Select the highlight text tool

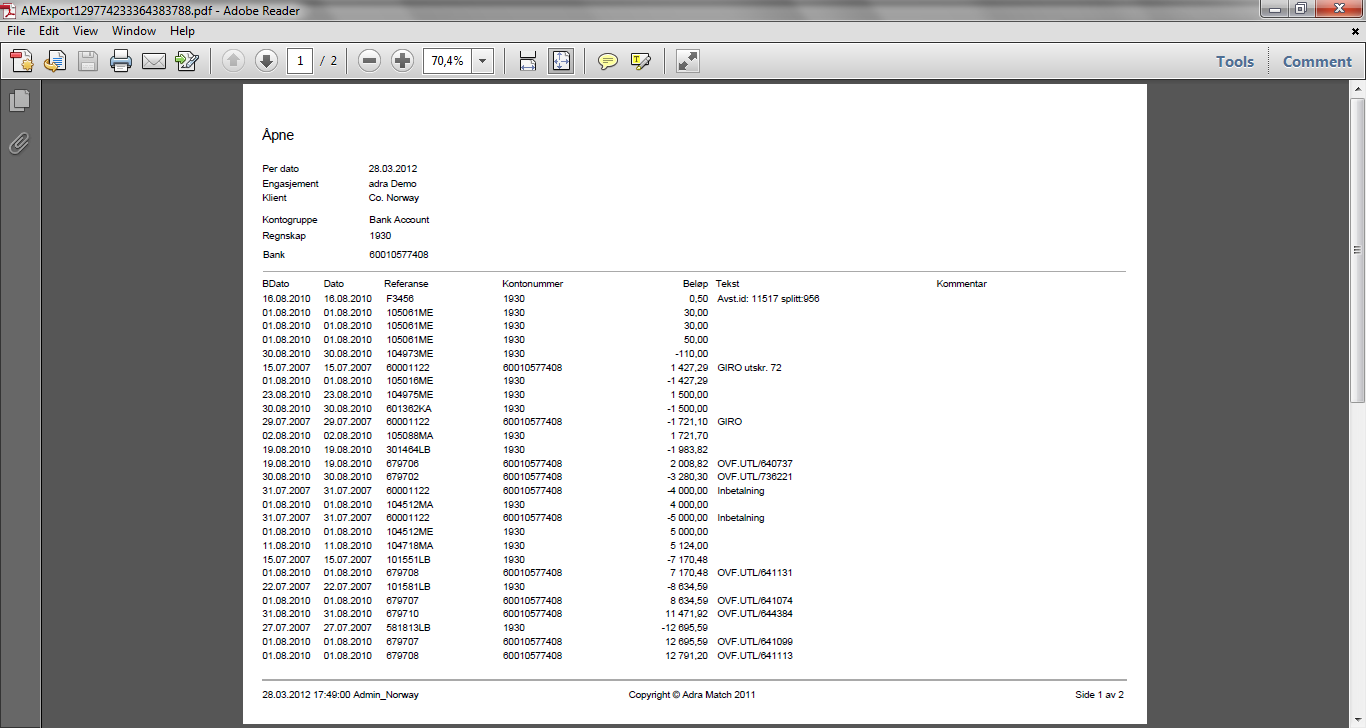[x=641, y=61]
